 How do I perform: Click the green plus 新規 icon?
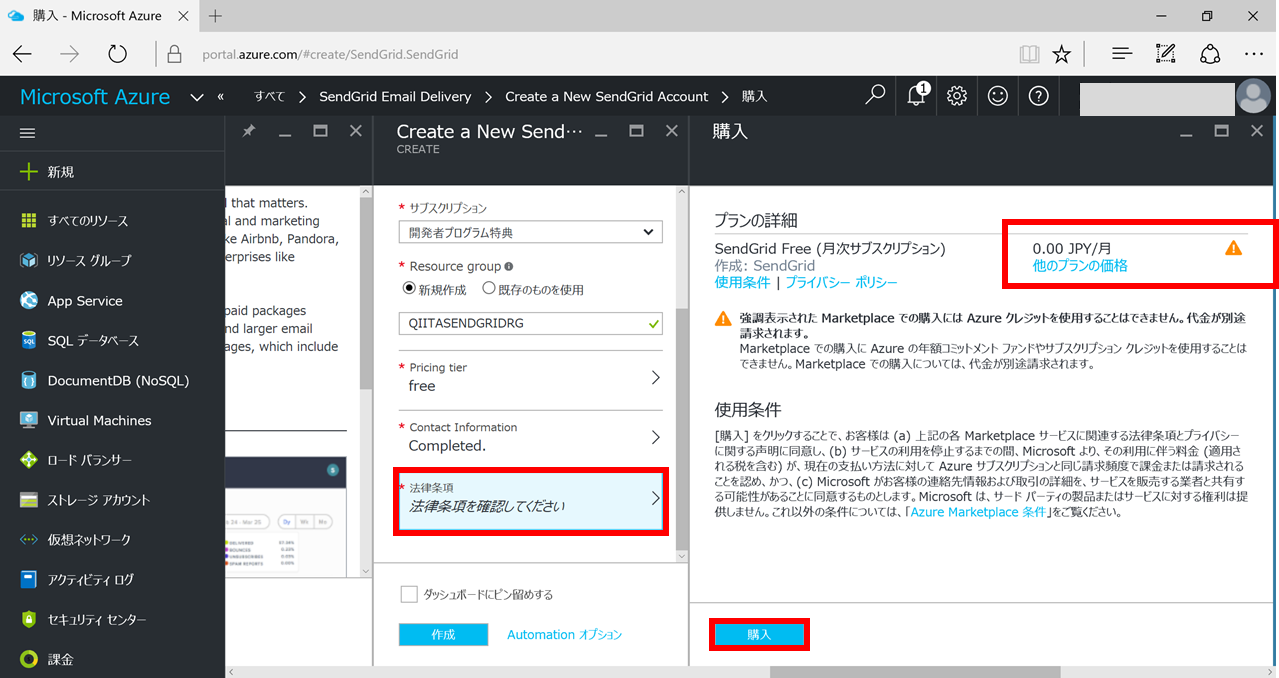point(29,172)
